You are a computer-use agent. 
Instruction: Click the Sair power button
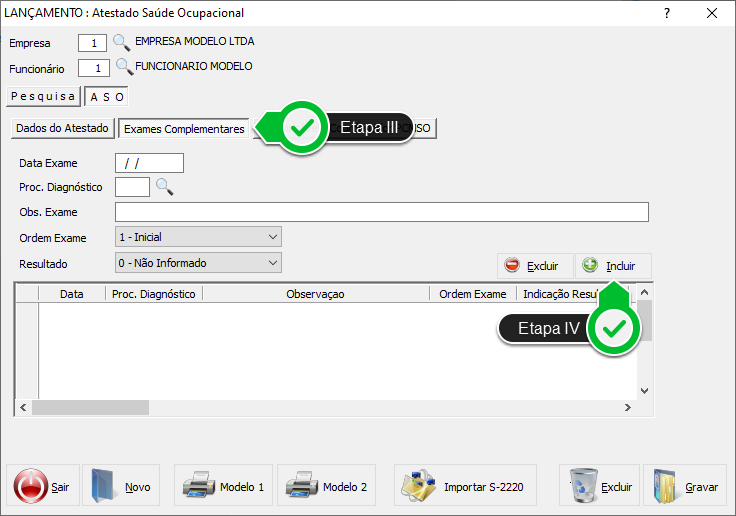(x=43, y=487)
